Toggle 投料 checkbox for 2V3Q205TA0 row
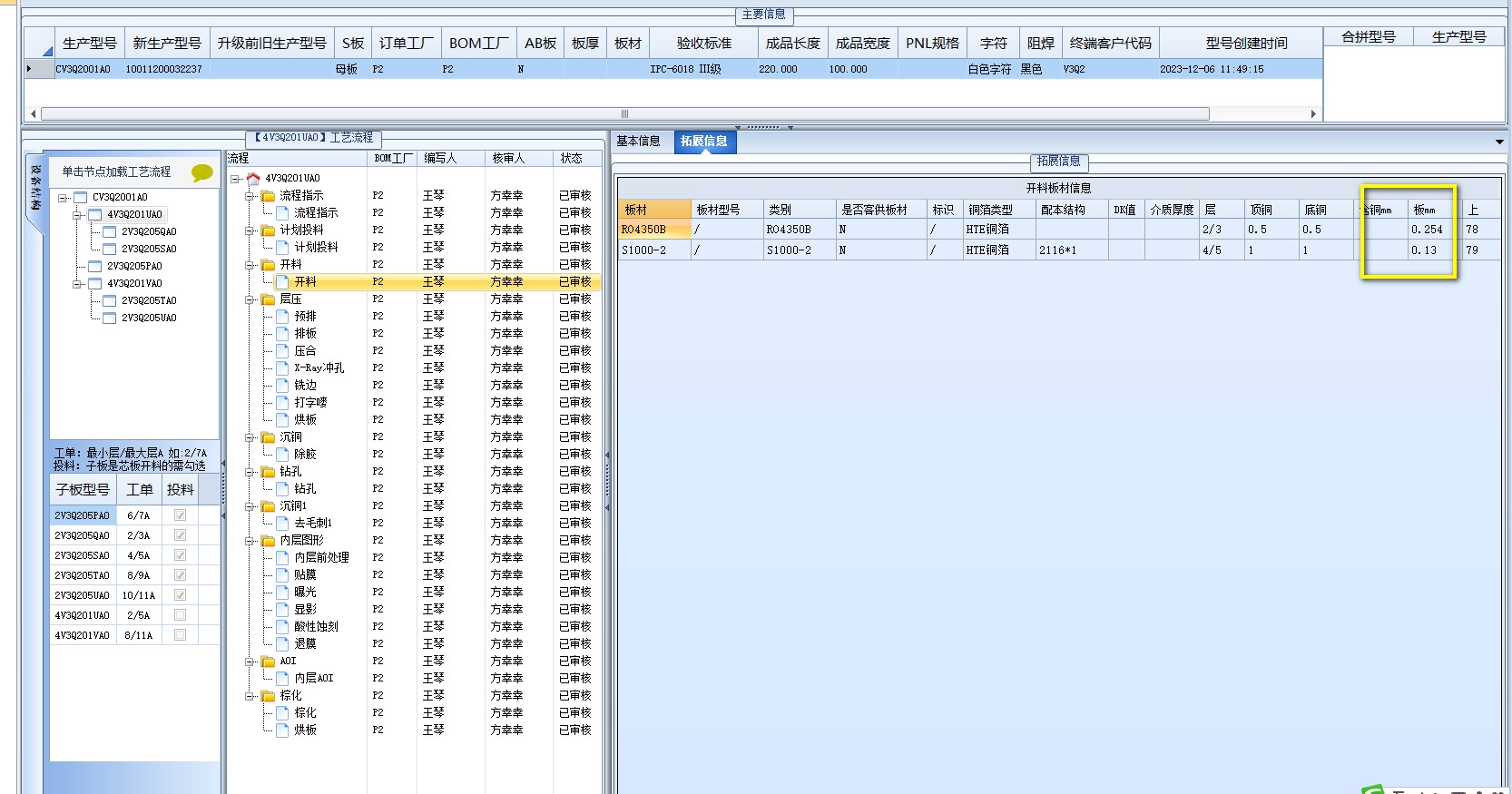Screen dimensions: 1512x794 (x=180, y=575)
